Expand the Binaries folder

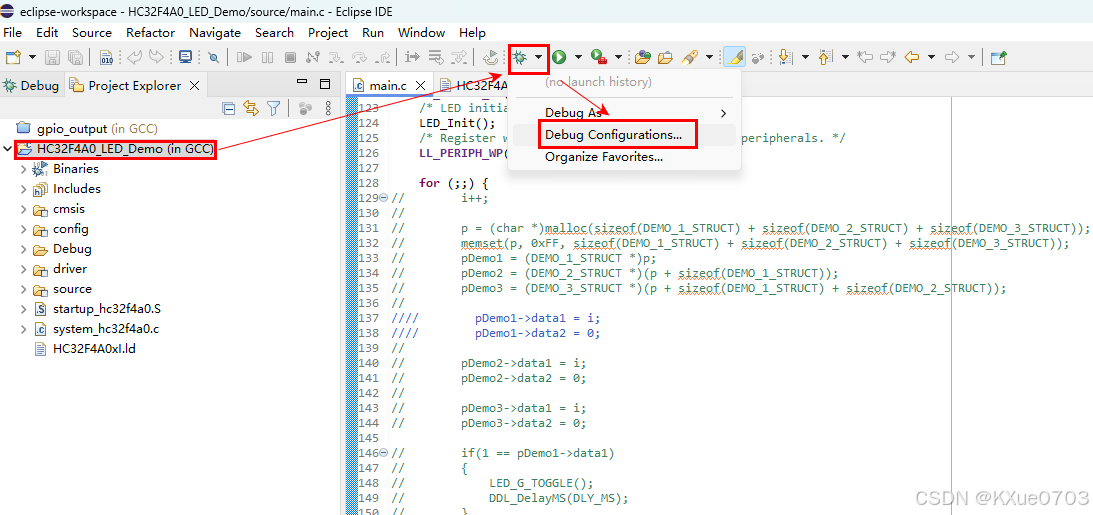(23, 169)
